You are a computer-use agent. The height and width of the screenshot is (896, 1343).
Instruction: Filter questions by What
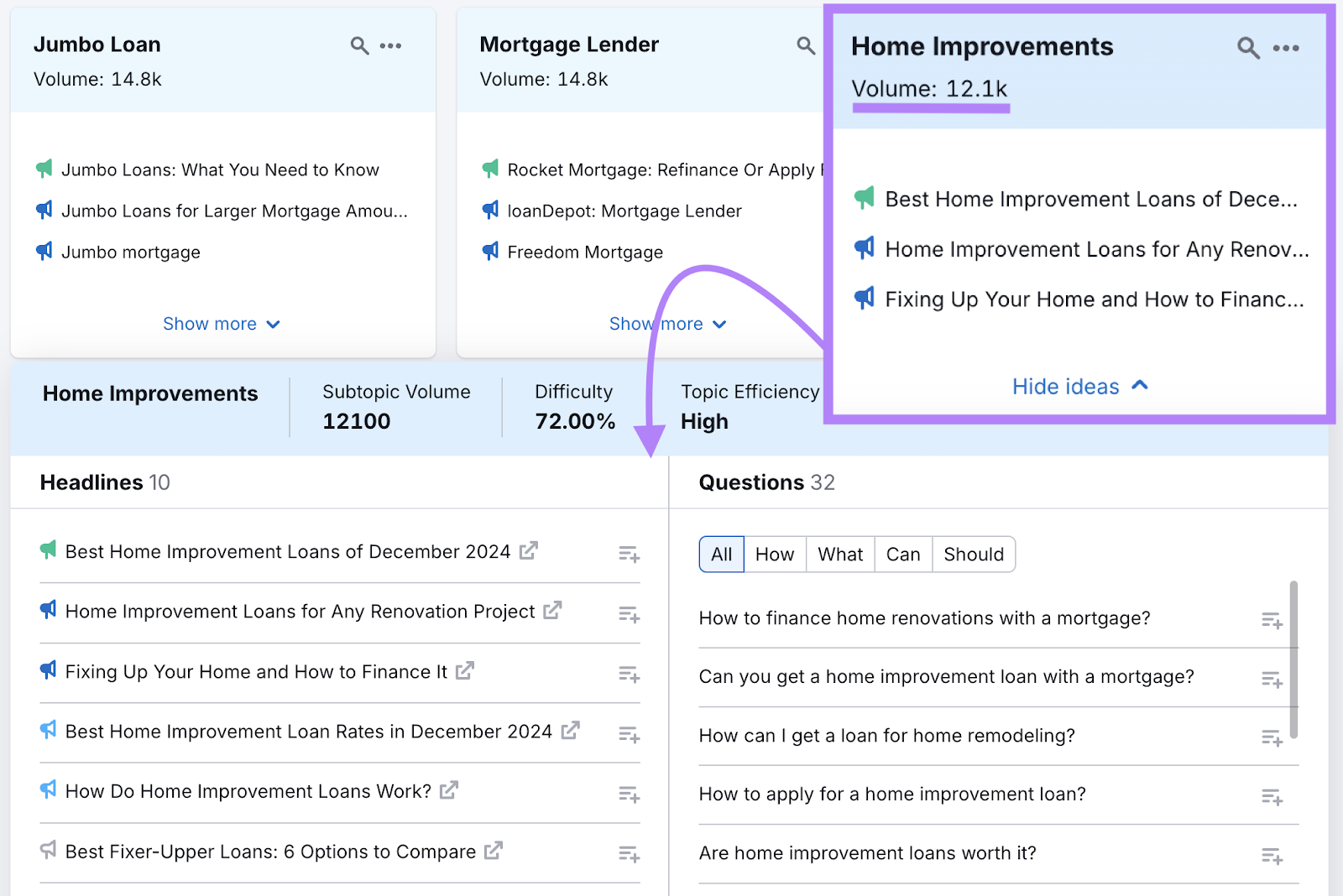840,555
